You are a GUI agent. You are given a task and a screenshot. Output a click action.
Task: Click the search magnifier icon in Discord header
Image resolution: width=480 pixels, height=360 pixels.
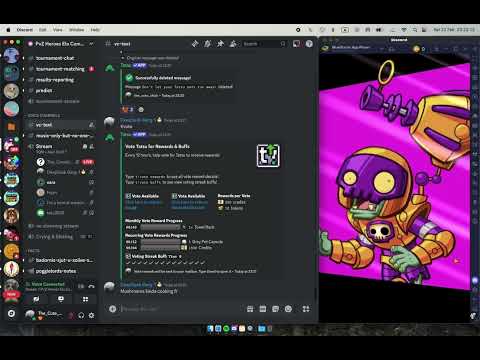pos(283,44)
